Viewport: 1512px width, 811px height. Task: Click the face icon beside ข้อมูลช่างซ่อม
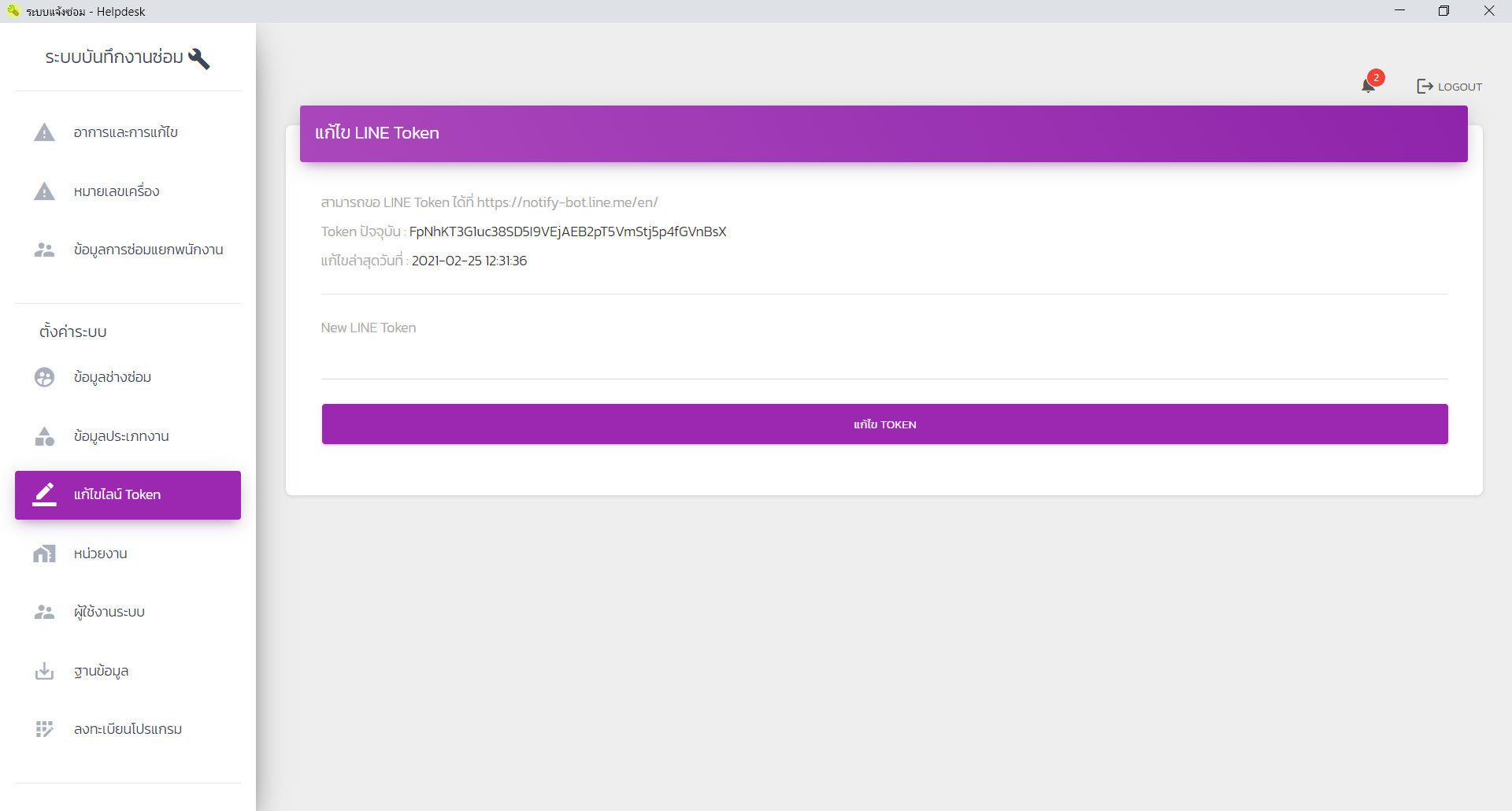(45, 377)
